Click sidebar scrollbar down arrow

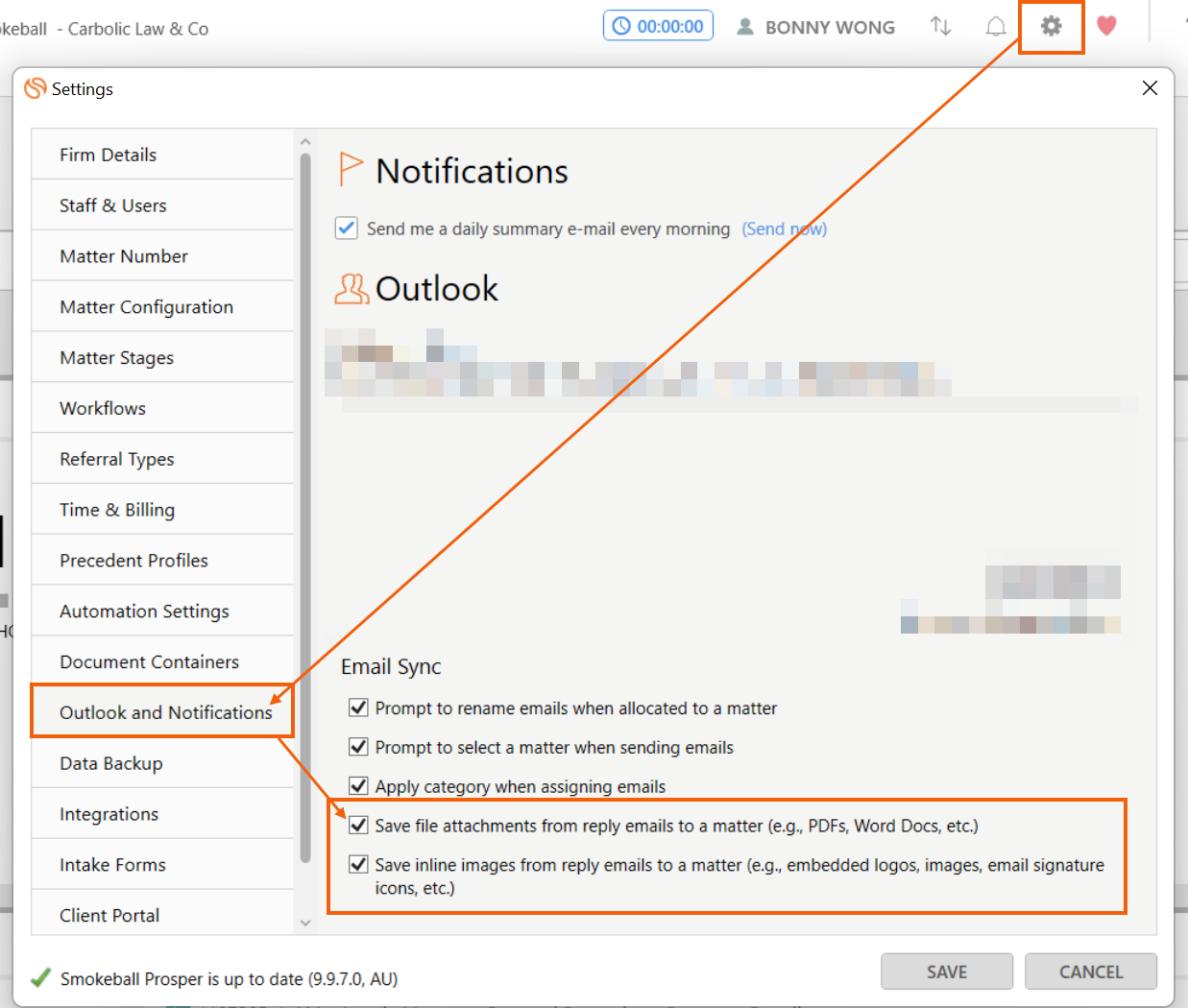coord(305,923)
